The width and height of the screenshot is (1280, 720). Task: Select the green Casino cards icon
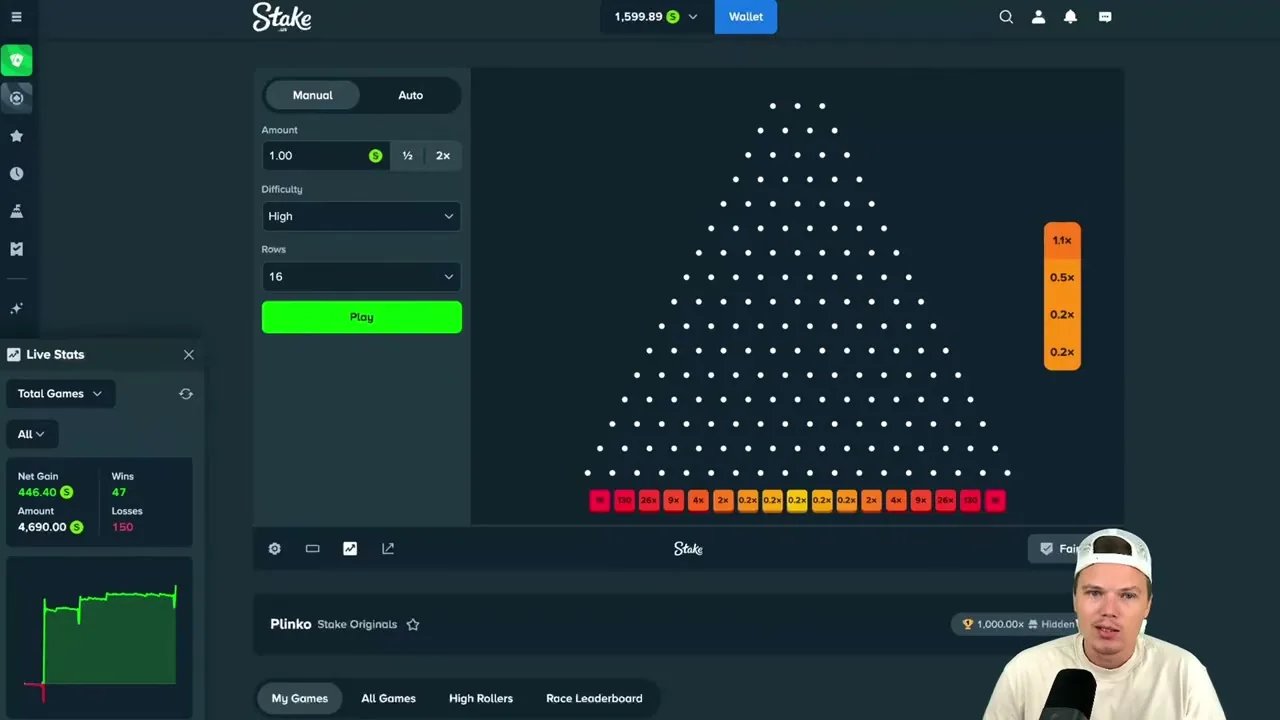[16, 60]
